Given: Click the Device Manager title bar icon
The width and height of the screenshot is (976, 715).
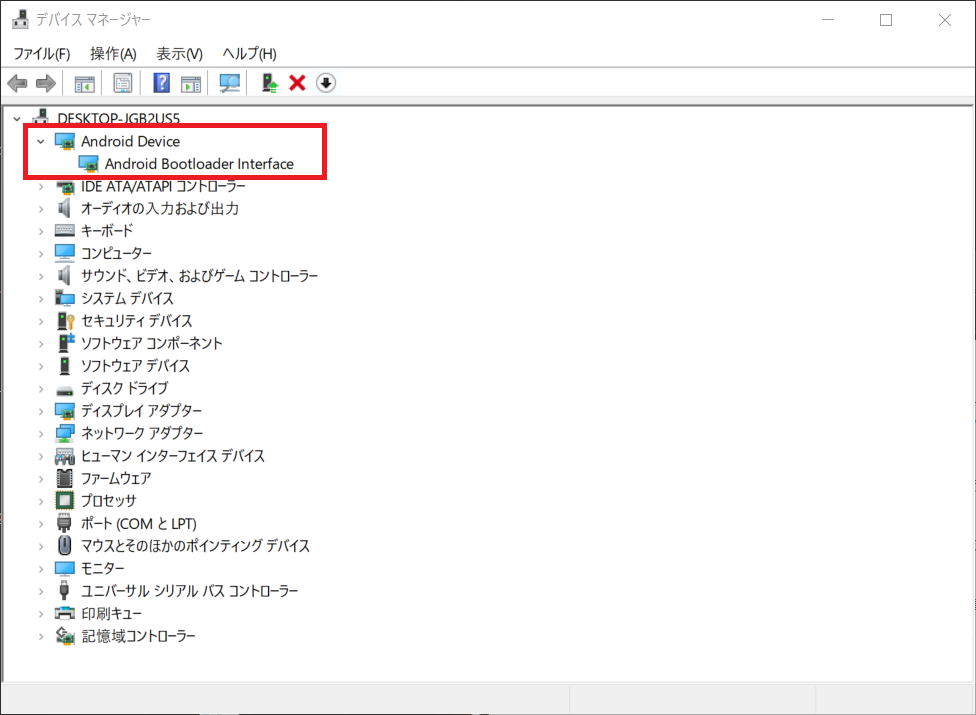Looking at the screenshot, I should coord(21,19).
